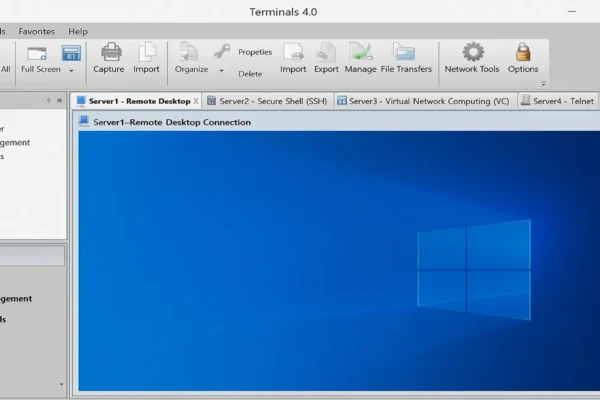Expand the toolbar overflow arrow below Options
Screen dimensions: 600x400
543,83
